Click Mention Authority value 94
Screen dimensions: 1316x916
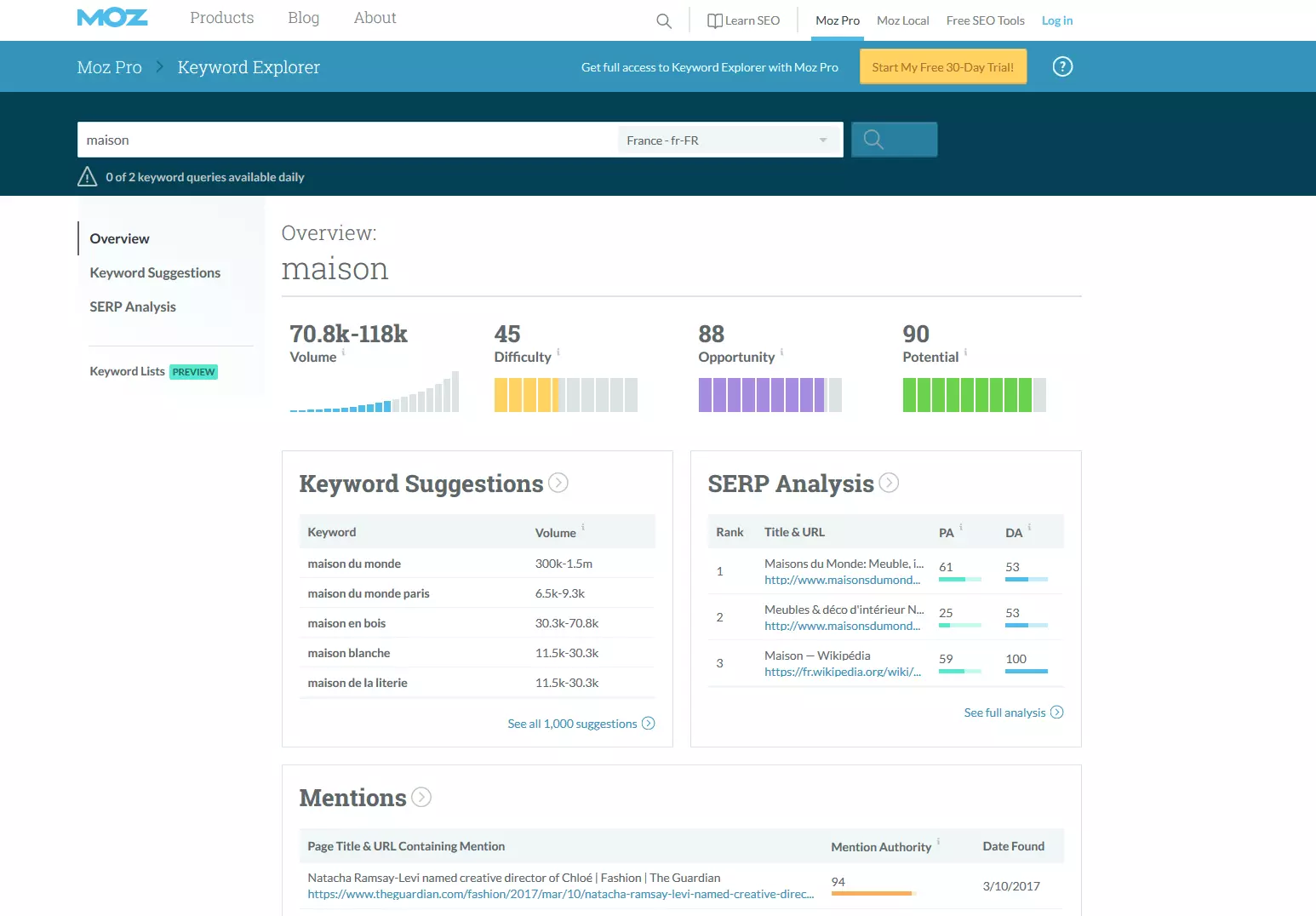[x=838, y=882]
